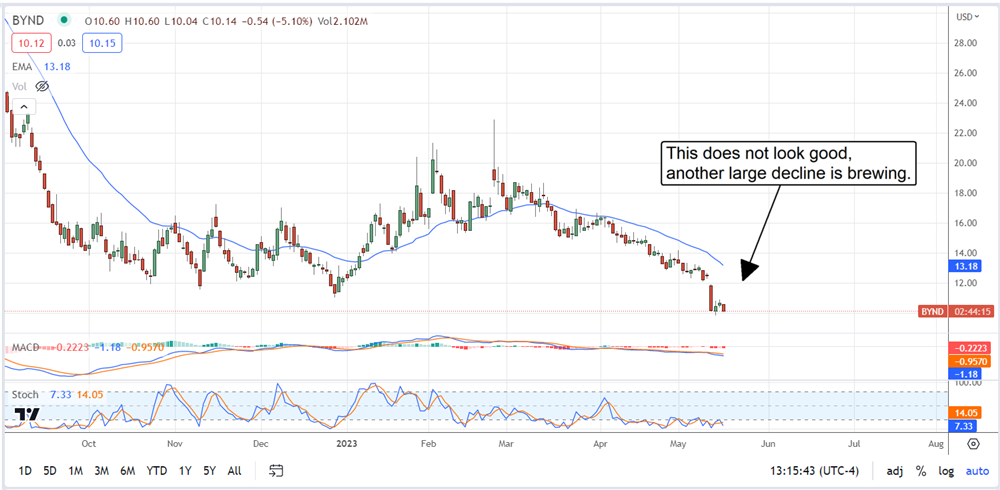
Task: Select the 5Y time range
Action: (x=209, y=471)
